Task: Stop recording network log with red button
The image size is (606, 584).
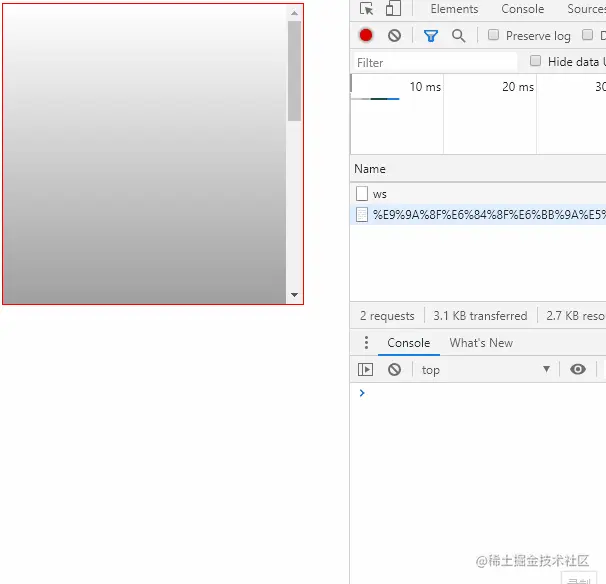Action: (x=366, y=35)
